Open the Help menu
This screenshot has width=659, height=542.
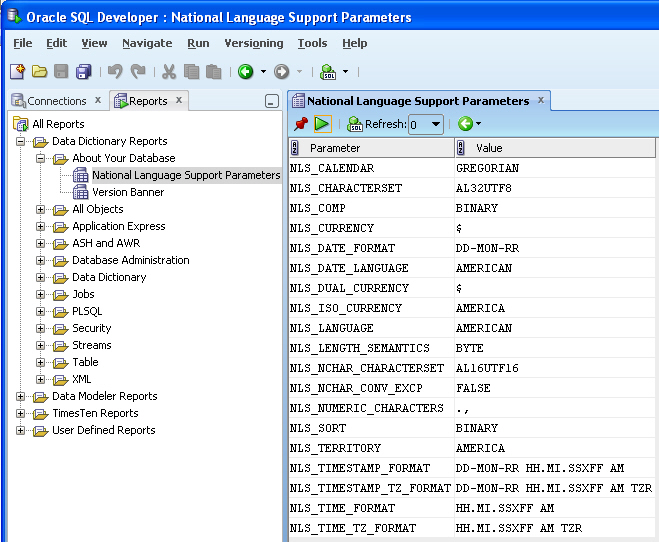354,43
